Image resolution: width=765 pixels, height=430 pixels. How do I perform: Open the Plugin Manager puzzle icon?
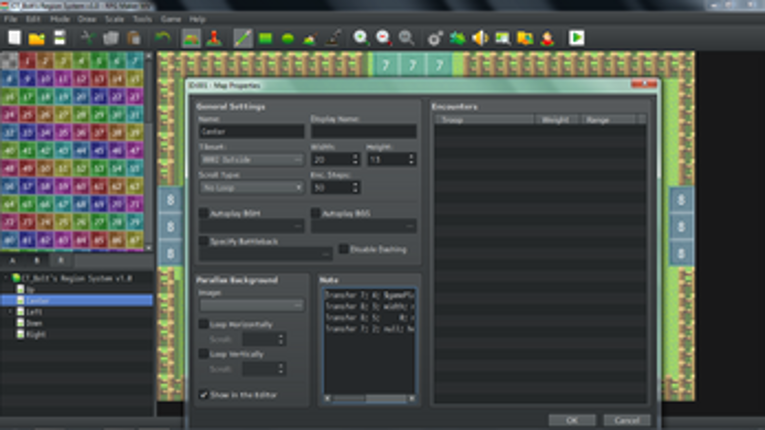pos(458,38)
